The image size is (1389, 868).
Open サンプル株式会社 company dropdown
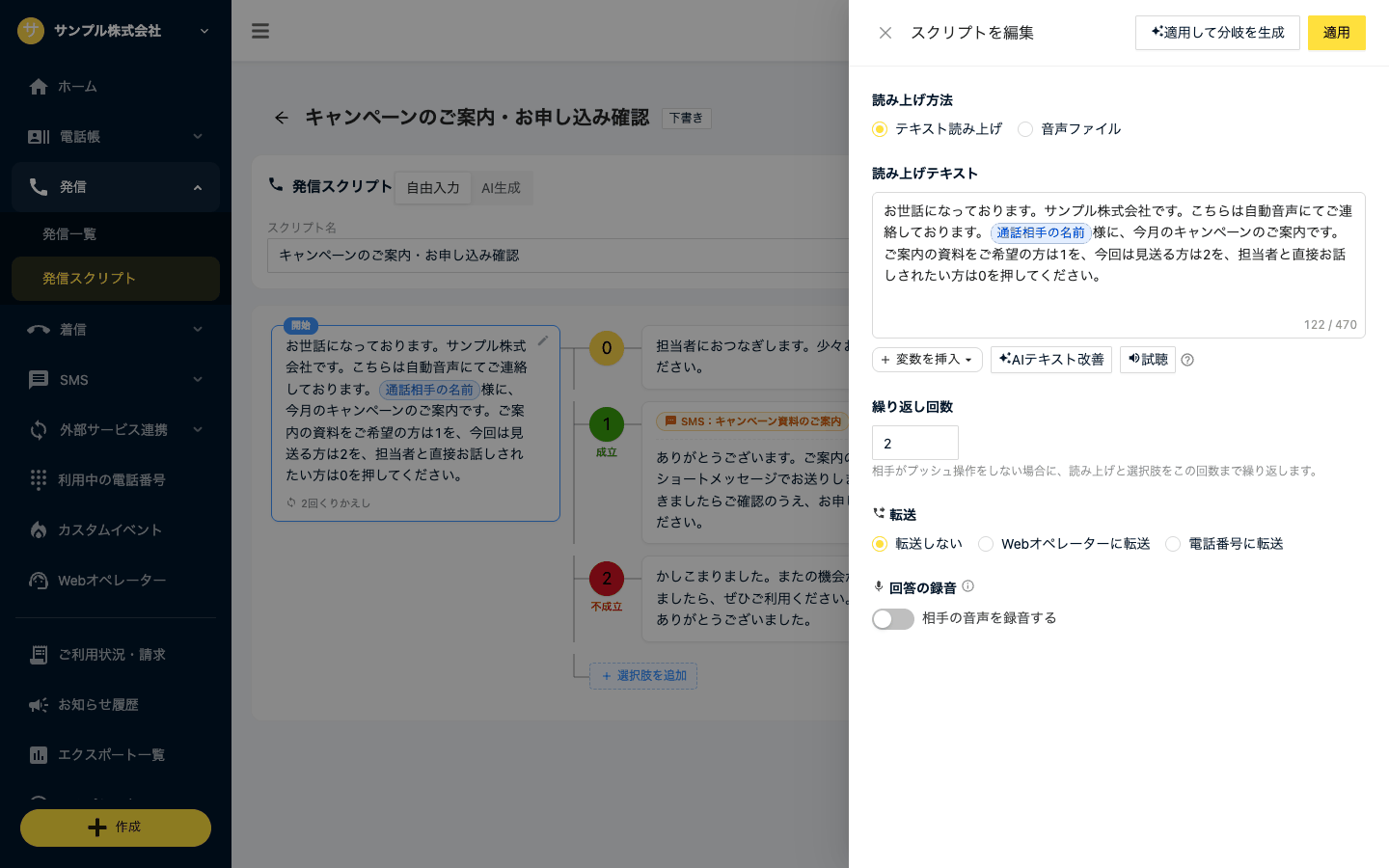116,31
